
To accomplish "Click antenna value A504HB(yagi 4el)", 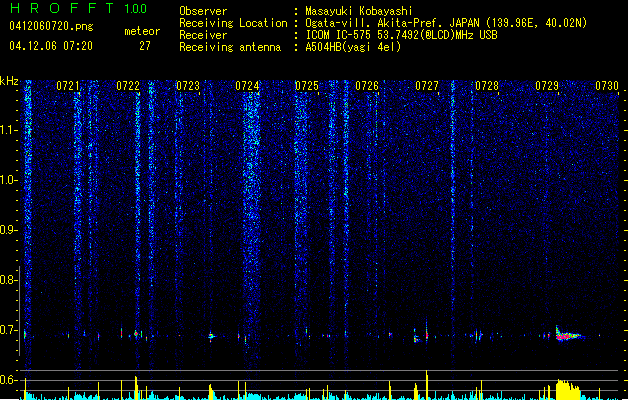I will (x=353, y=47).
